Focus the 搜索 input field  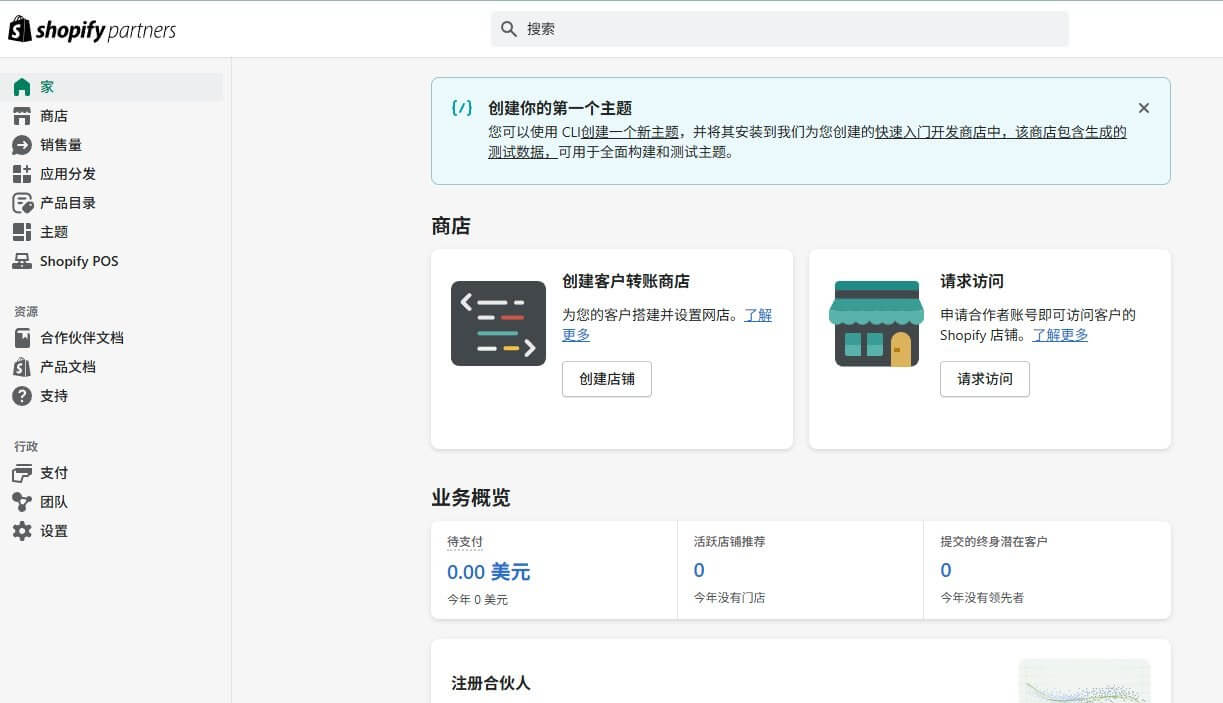tap(780, 29)
